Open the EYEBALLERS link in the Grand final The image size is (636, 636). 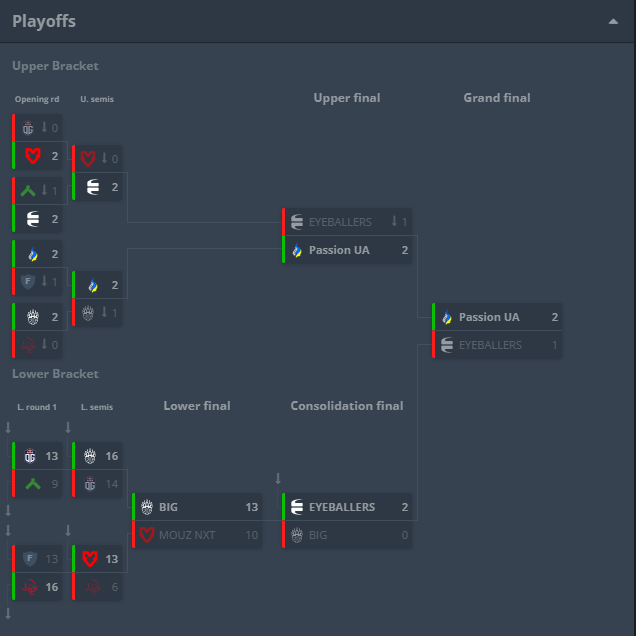tap(490, 345)
